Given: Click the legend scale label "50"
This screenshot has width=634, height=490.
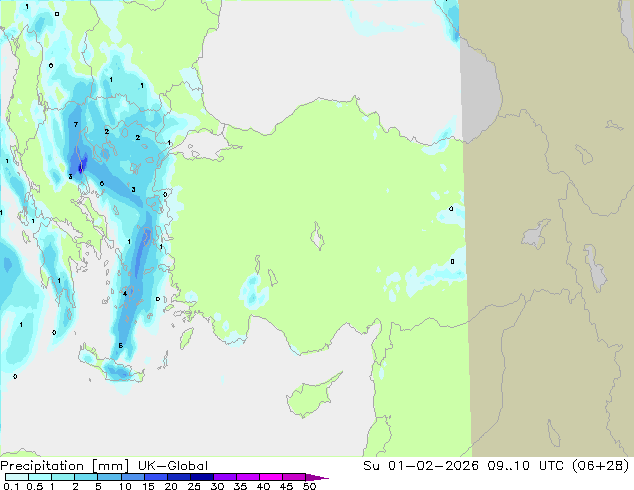Looking at the screenshot, I should (309, 486).
